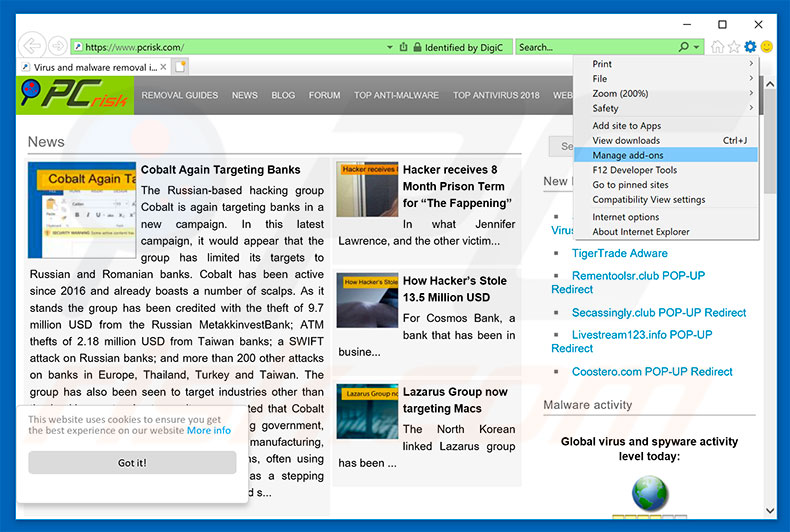Open Favorites star icon
This screenshot has width=790, height=532.
coord(734,47)
